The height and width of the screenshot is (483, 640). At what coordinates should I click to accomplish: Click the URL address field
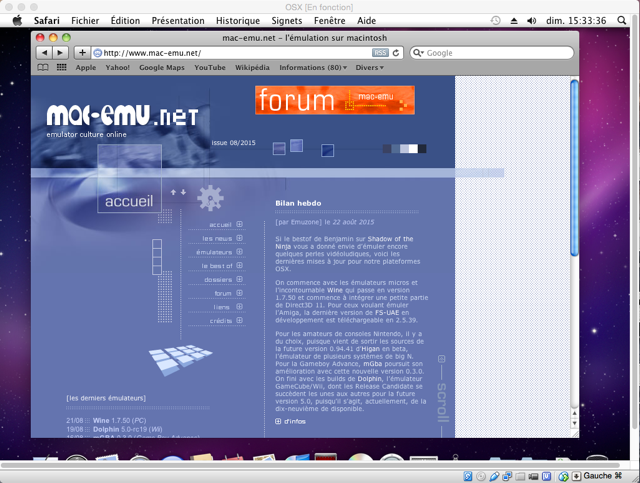tap(247, 53)
